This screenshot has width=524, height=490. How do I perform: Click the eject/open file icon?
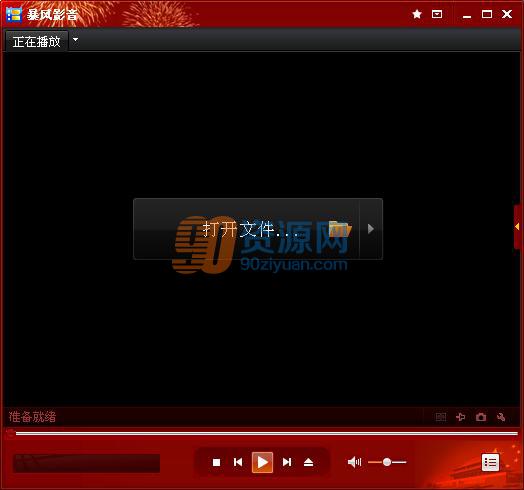[308, 462]
